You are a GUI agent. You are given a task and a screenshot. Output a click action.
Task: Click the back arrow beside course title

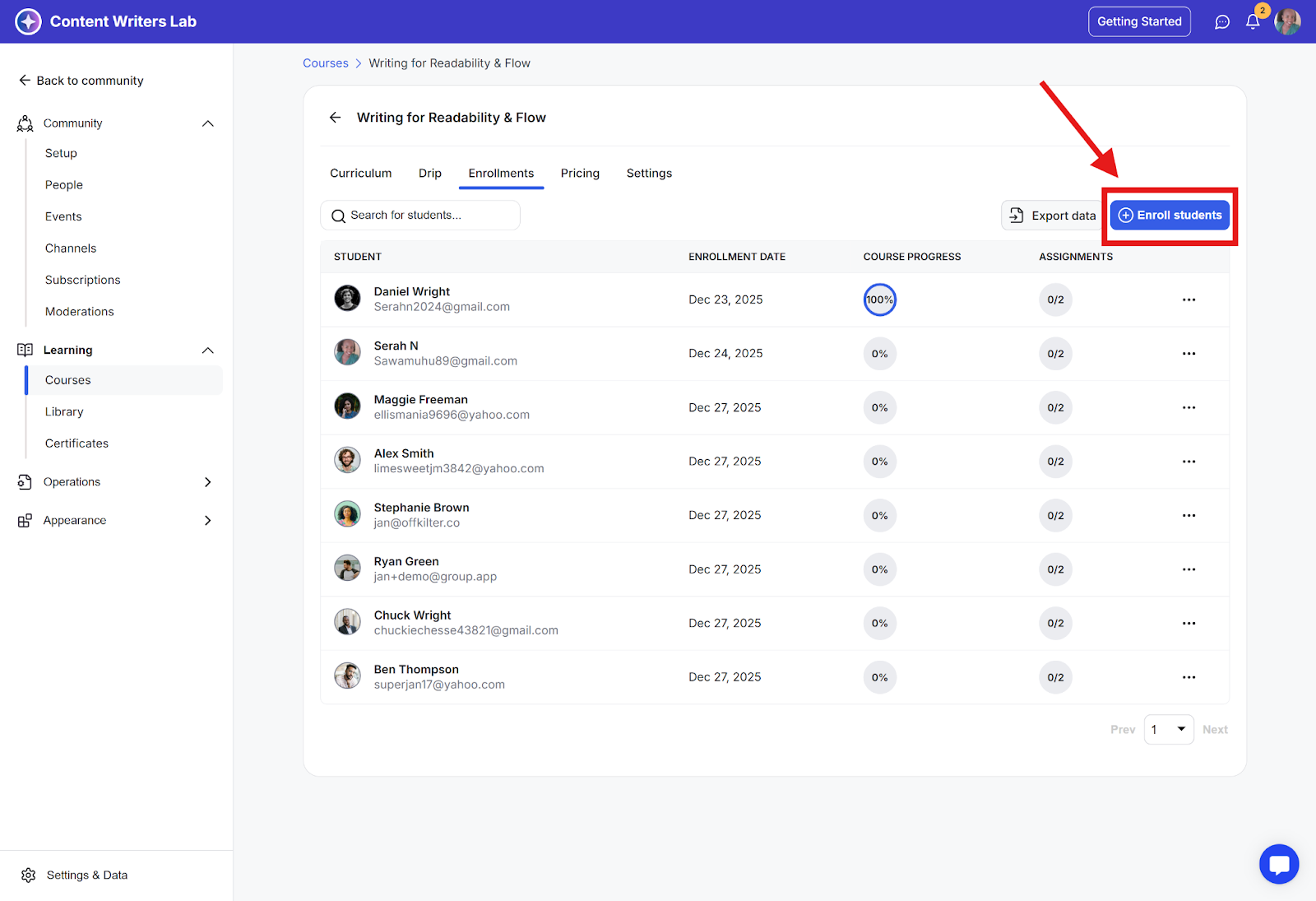coord(336,118)
